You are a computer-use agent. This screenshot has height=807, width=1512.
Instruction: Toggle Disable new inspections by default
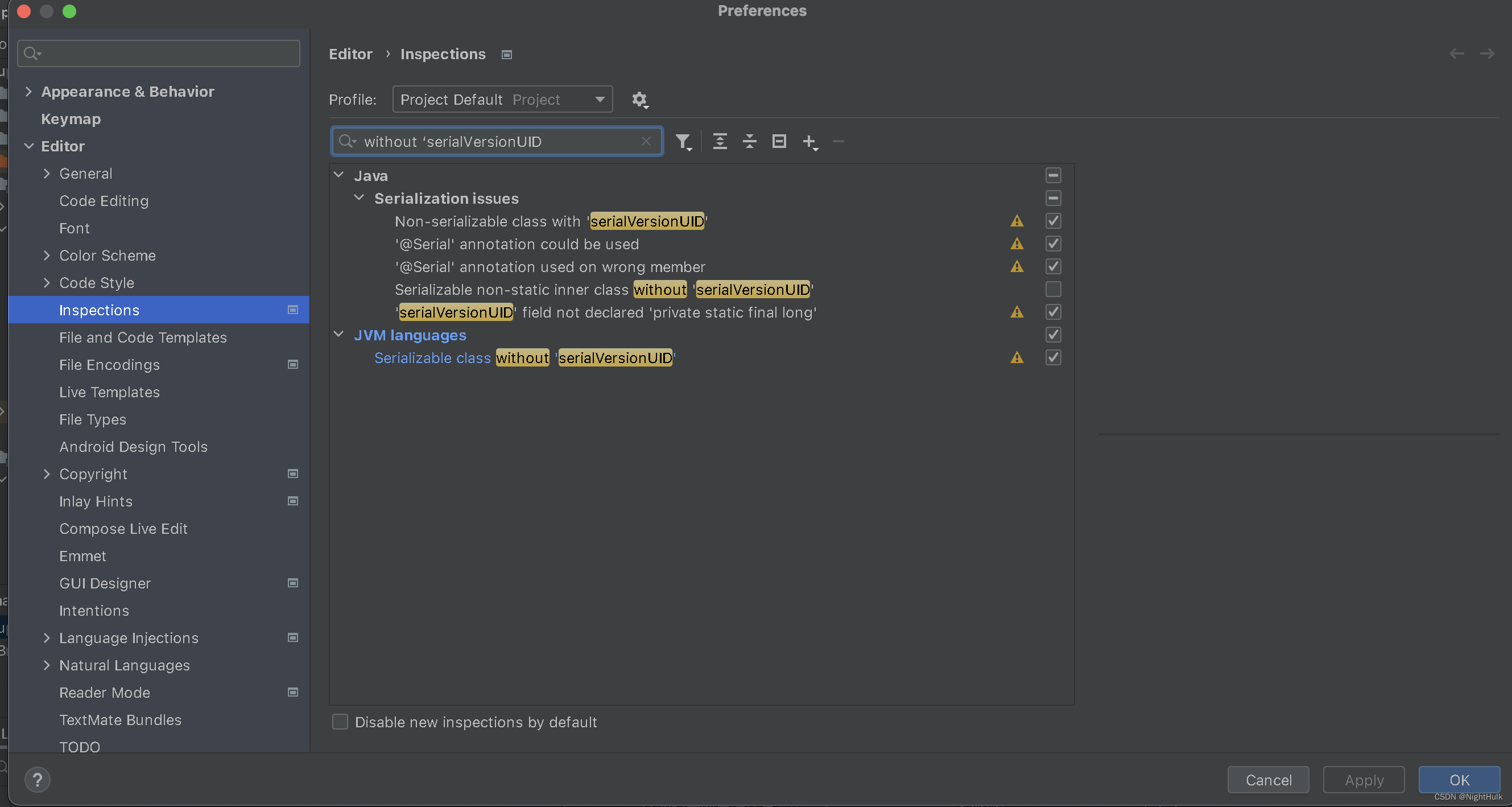pos(340,722)
